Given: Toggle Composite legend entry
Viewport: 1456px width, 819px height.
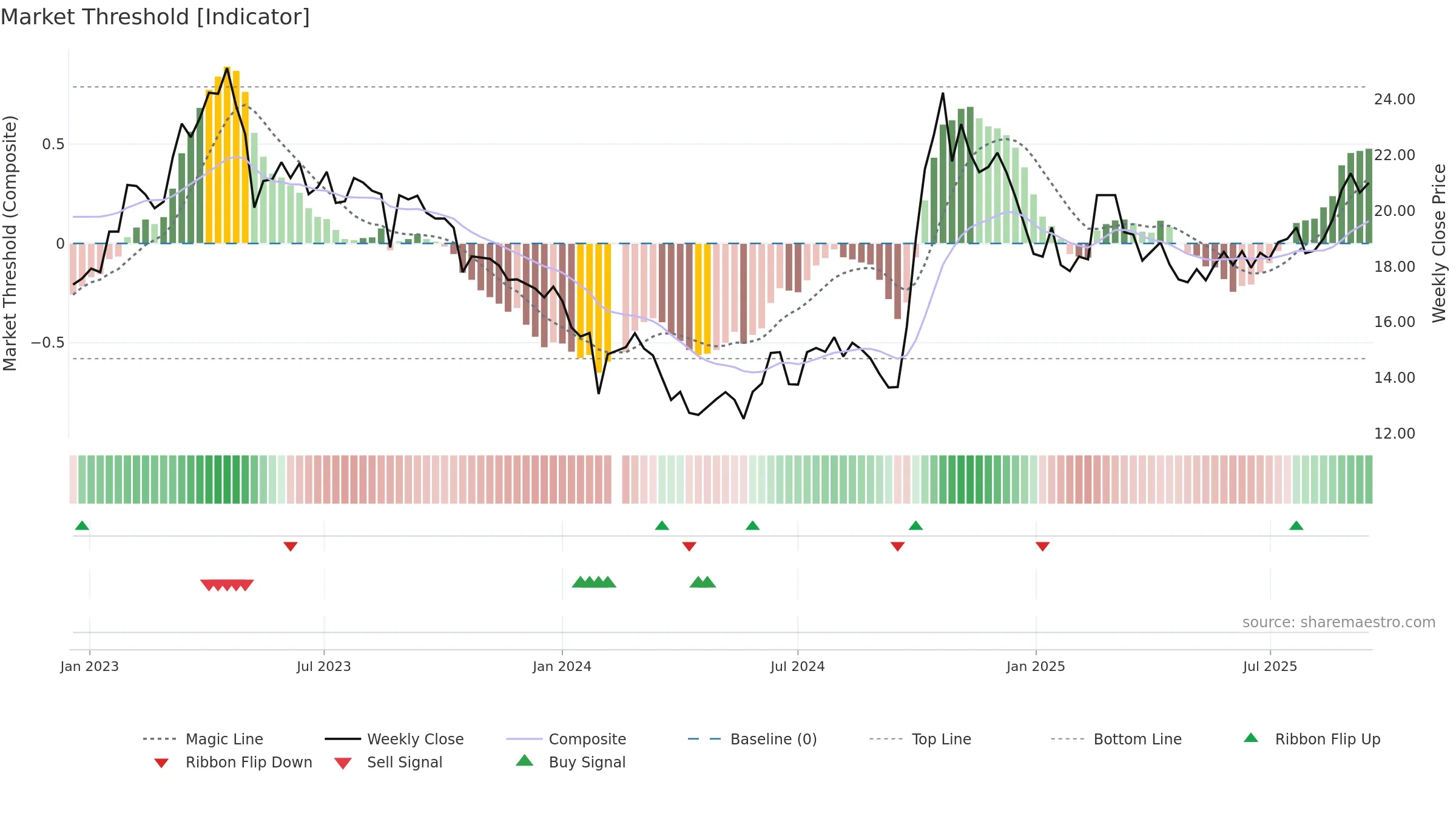Looking at the screenshot, I should 567,739.
